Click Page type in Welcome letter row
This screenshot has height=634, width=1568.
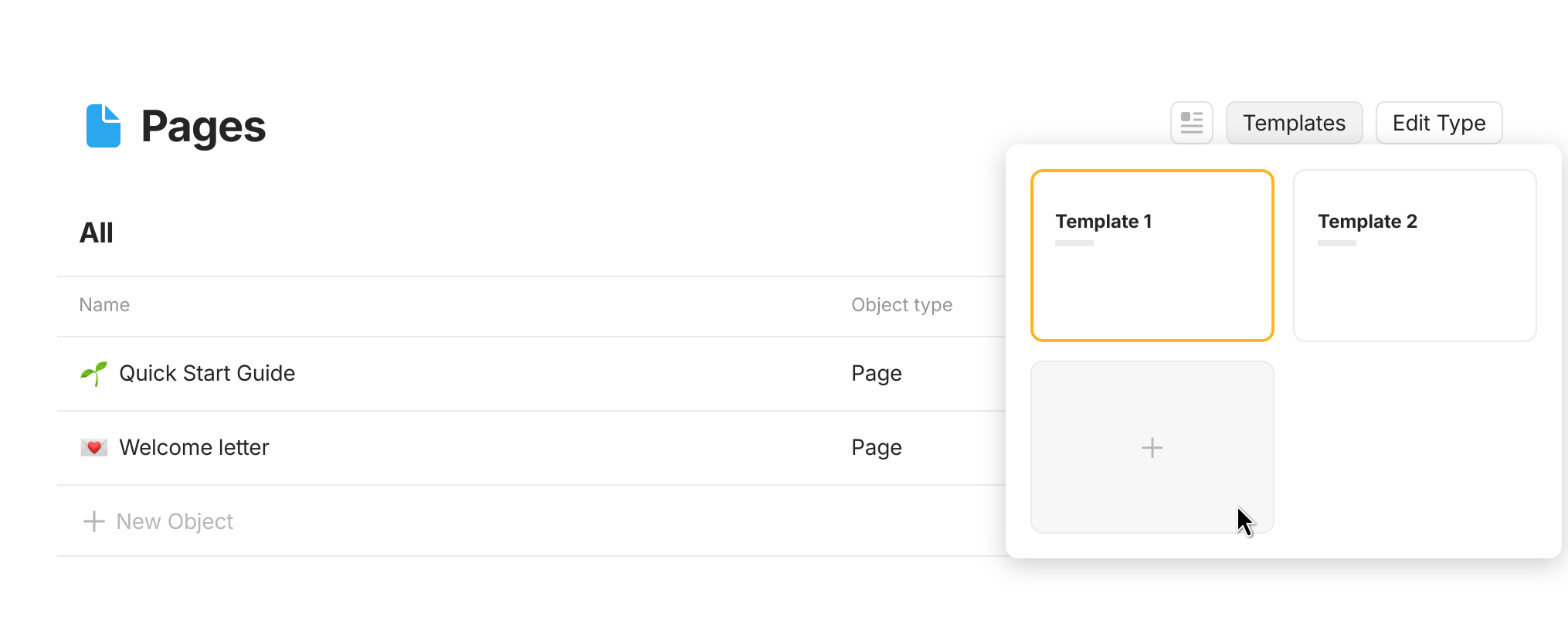coord(876,448)
